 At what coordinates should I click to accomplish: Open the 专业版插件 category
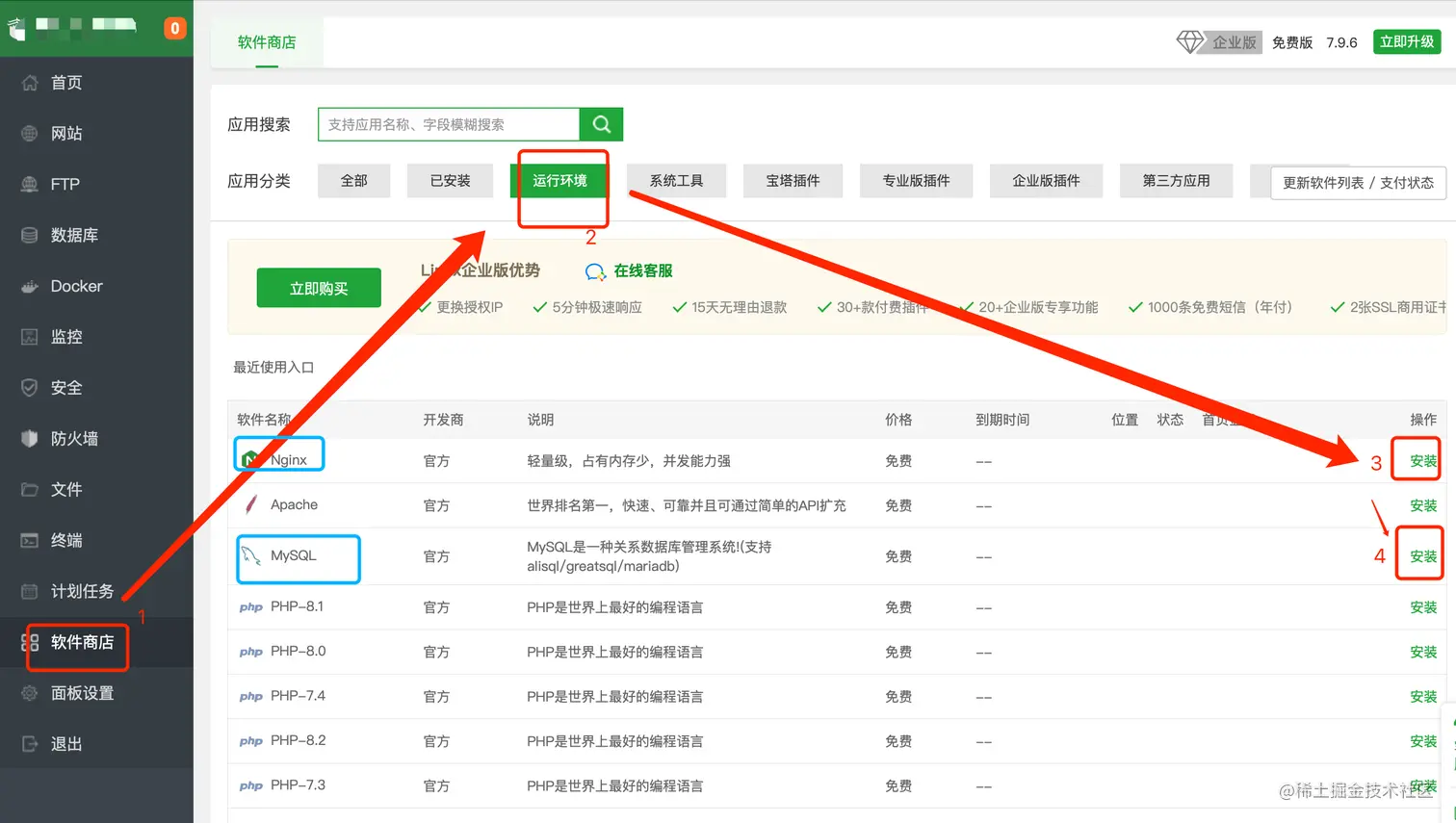[916, 181]
